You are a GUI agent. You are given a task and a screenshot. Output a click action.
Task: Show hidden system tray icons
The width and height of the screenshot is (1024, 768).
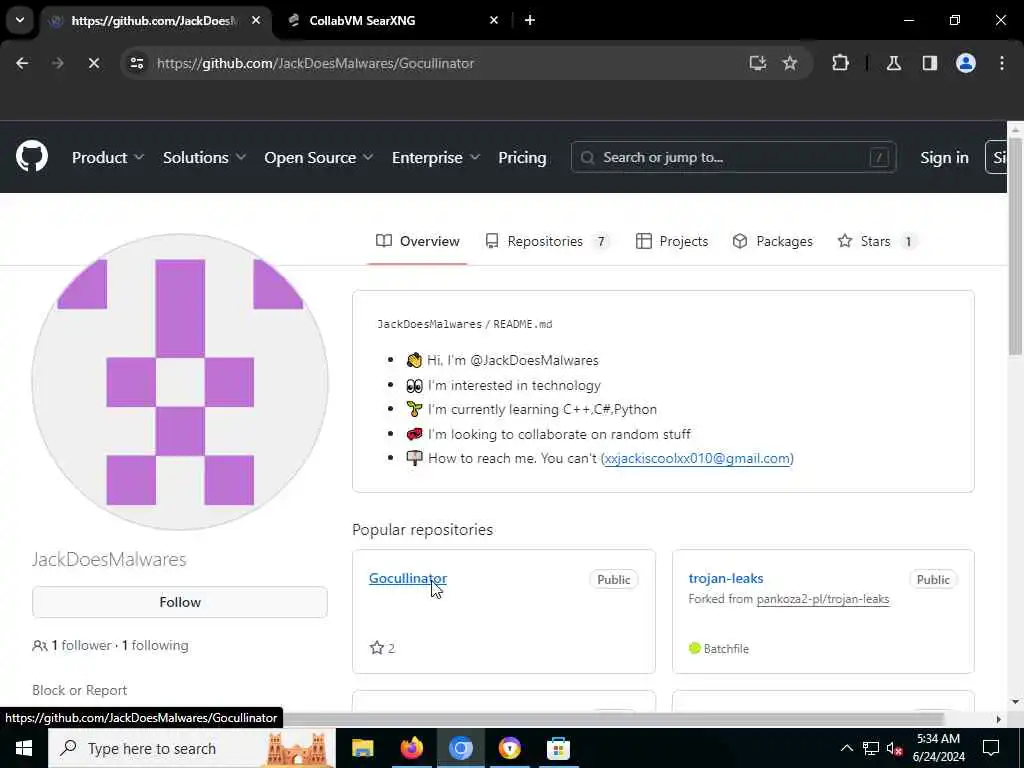point(846,748)
